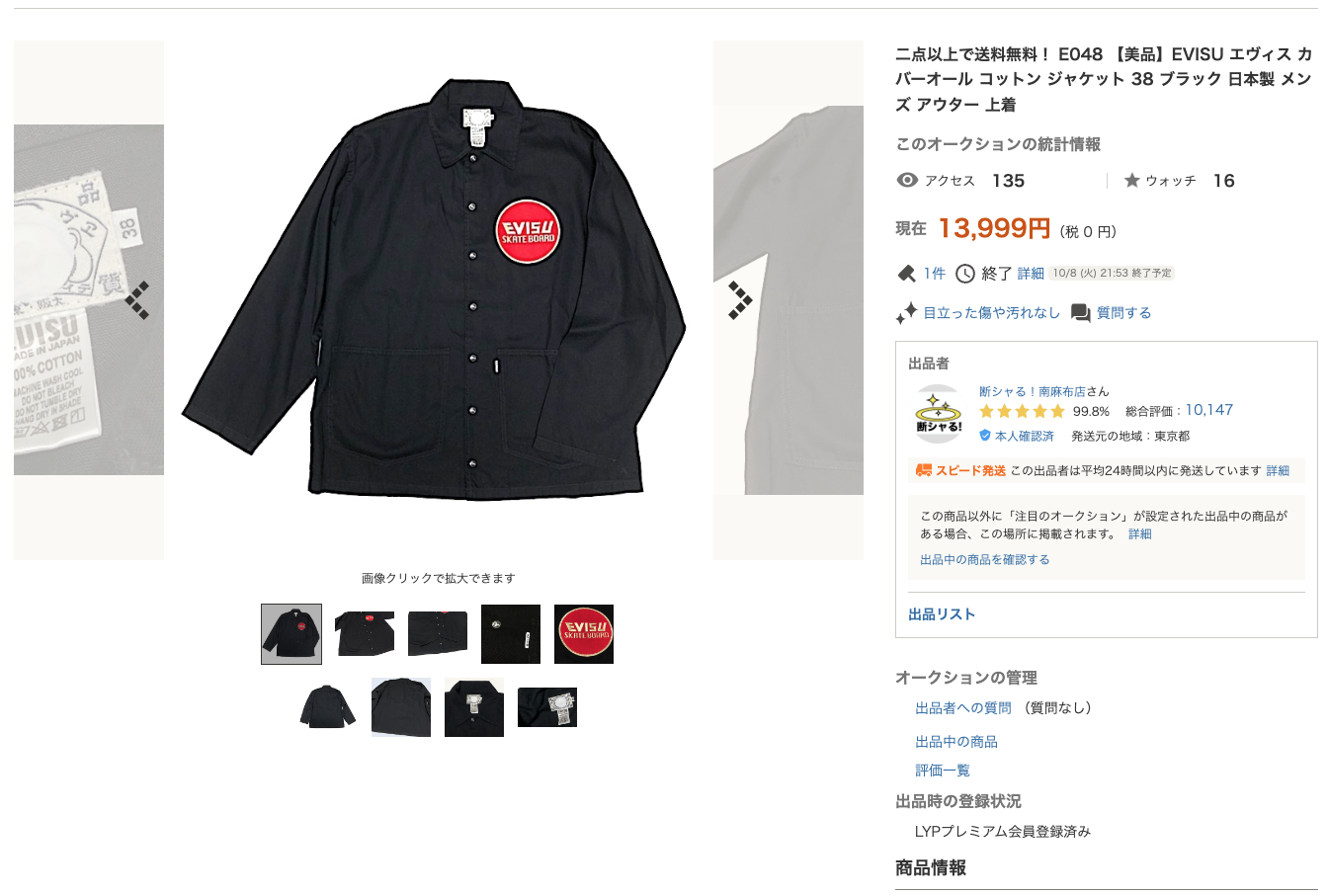
Task: Open the 詳細 link beside 終了
Action: [x=1031, y=274]
